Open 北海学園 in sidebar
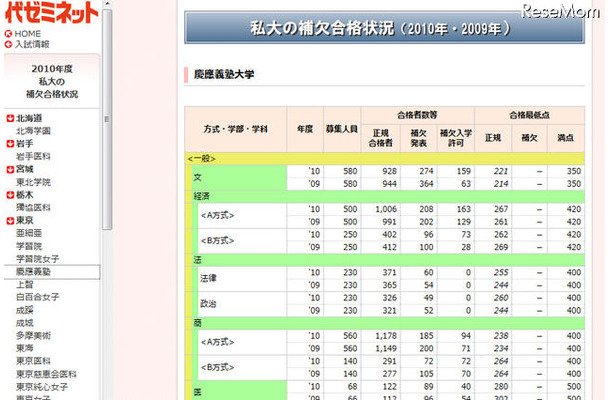610x400 pixels. pyautogui.click(x=33, y=131)
